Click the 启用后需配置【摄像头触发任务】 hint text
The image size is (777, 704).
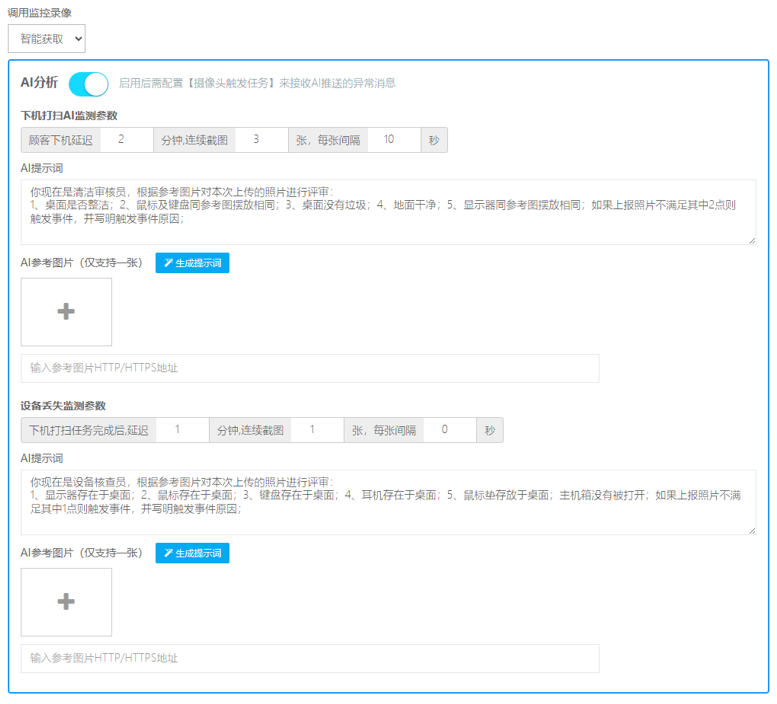pos(257,83)
